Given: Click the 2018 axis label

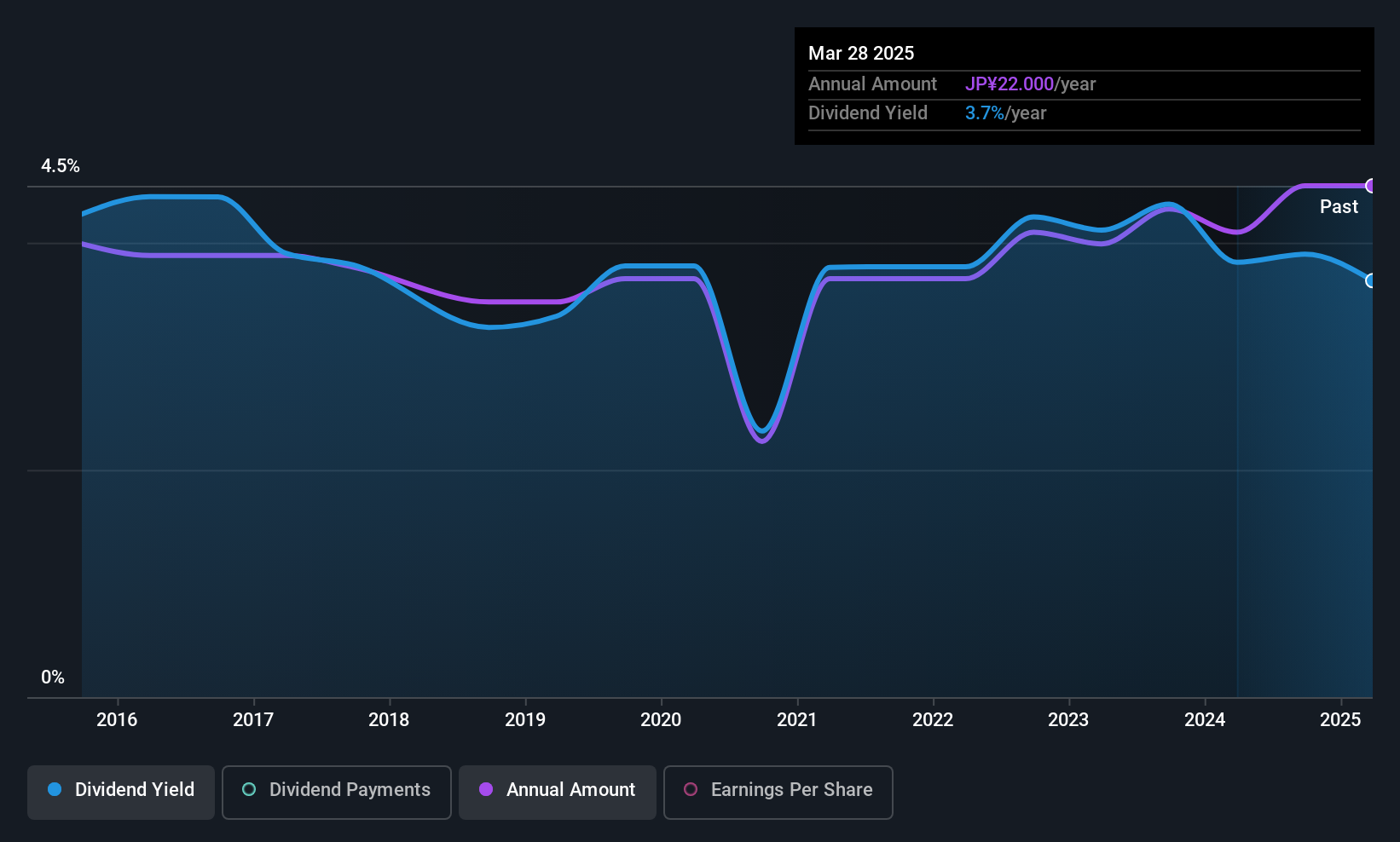Looking at the screenshot, I should (389, 719).
